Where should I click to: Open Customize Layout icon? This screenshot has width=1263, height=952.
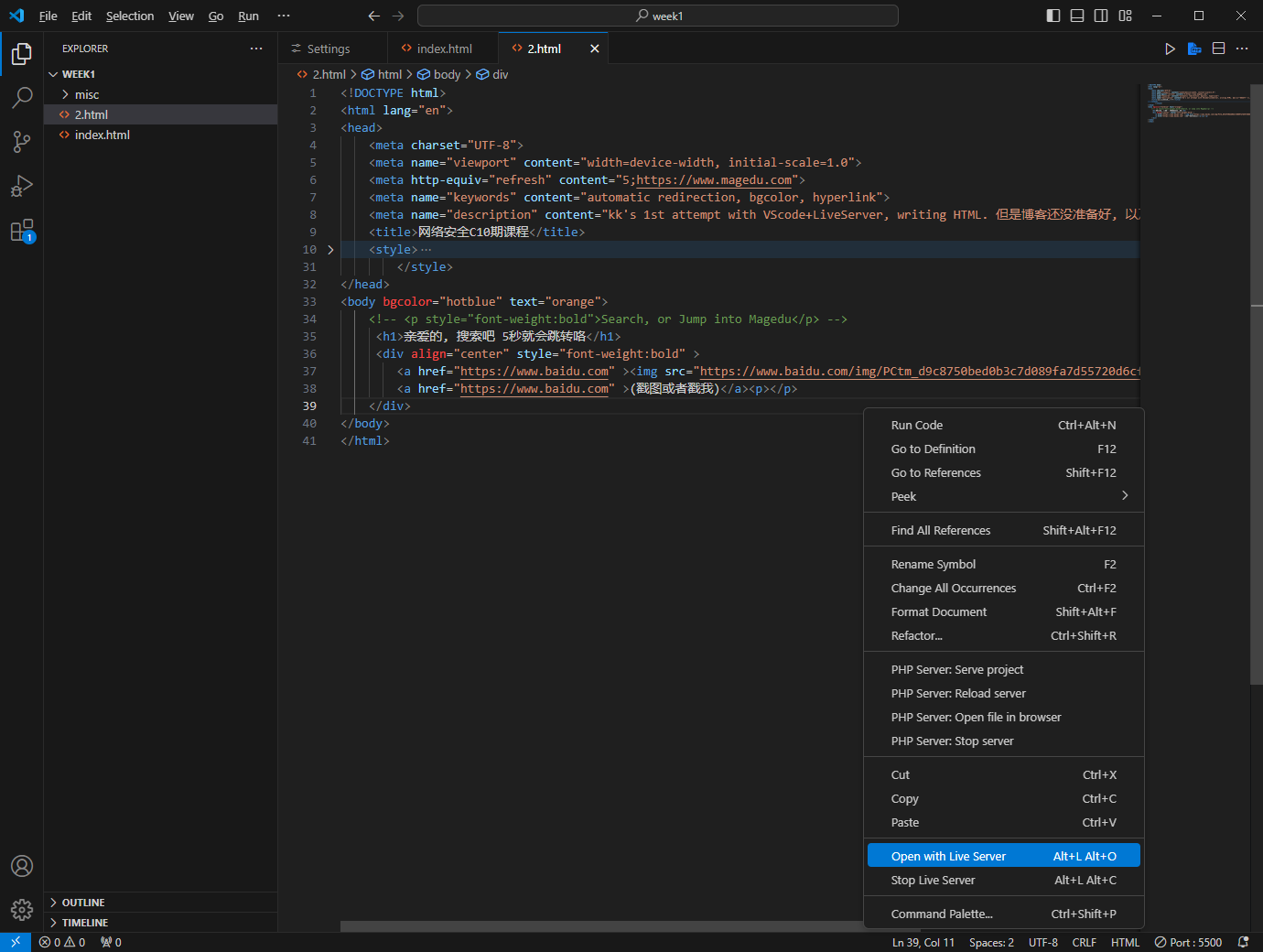pos(1125,16)
